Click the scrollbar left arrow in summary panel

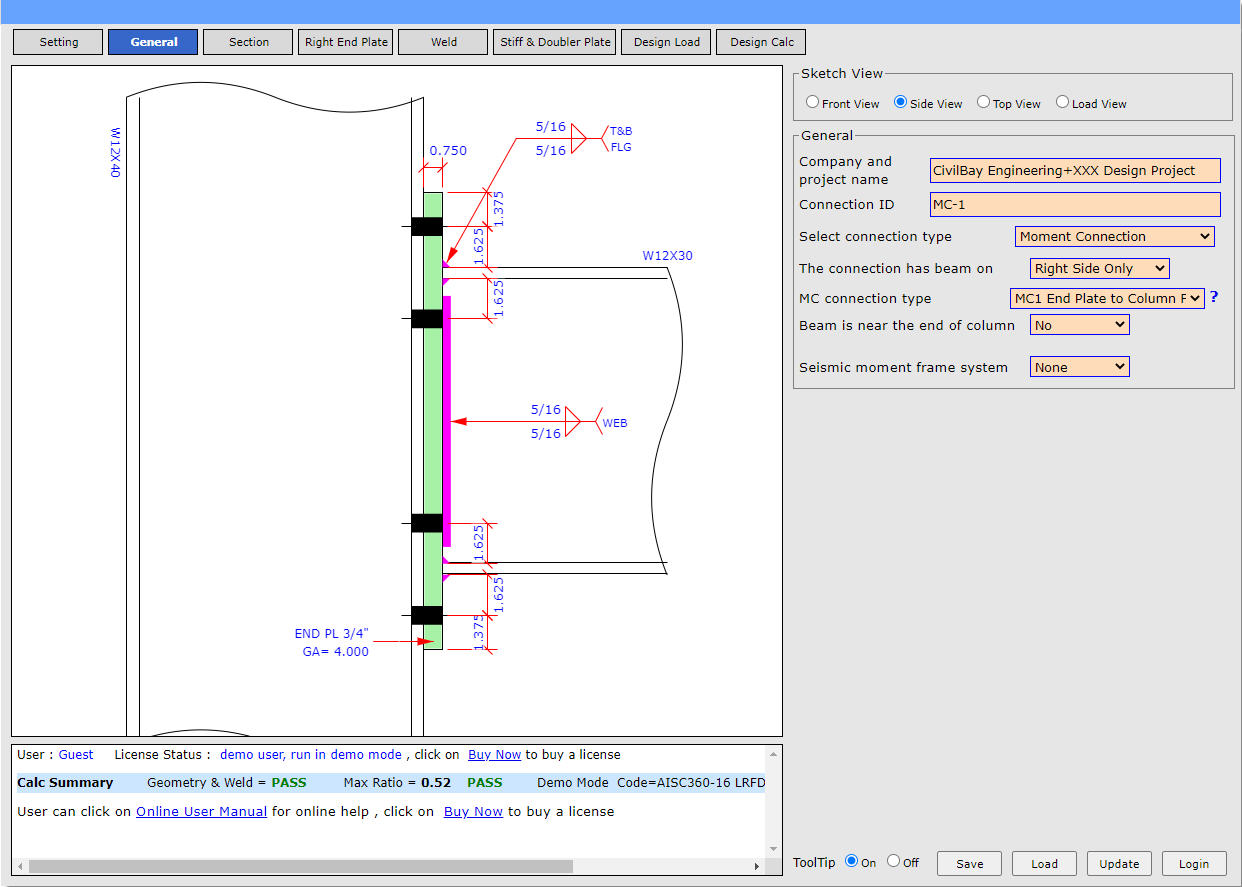tap(21, 866)
